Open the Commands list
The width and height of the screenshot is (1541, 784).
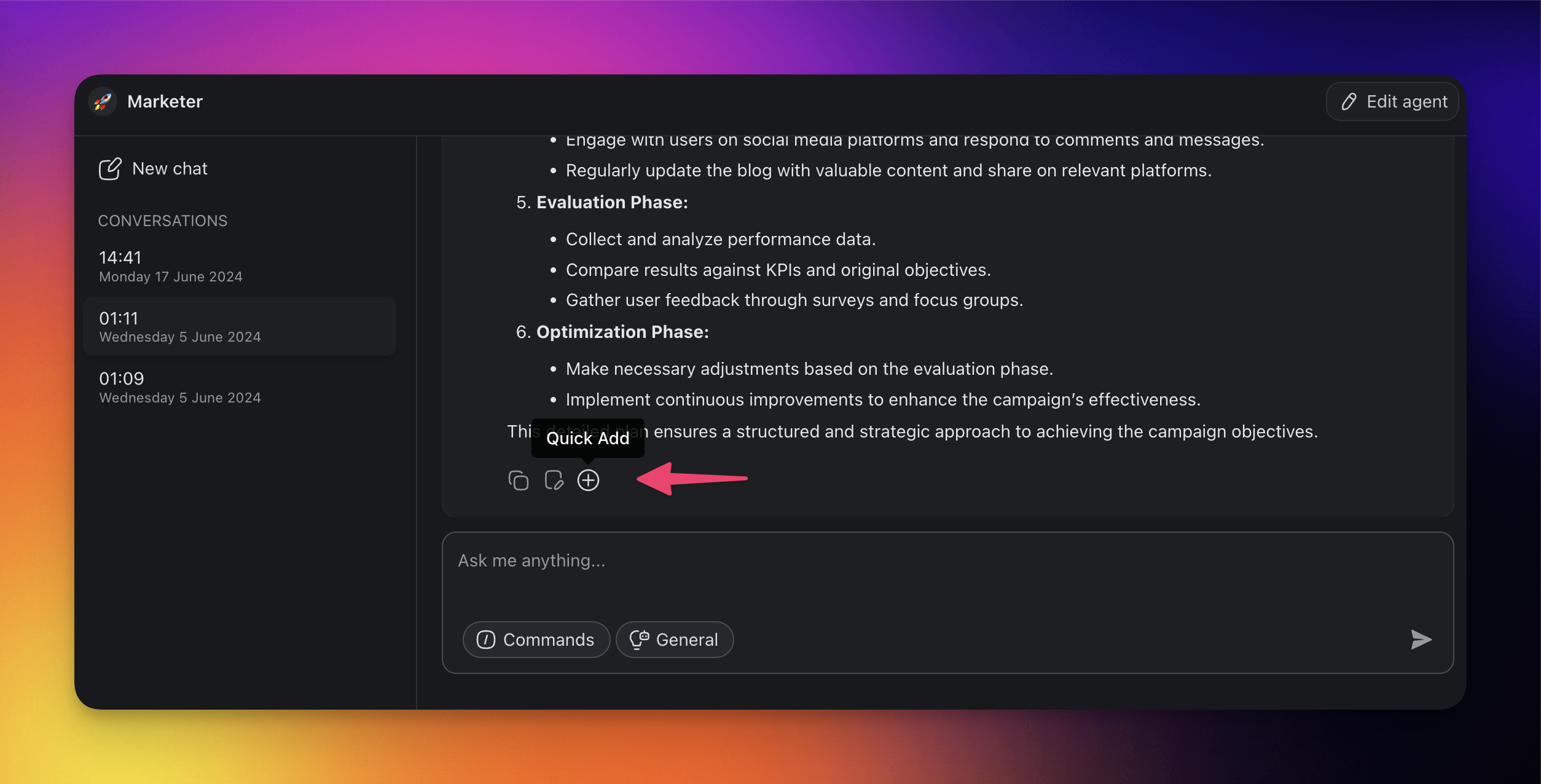pos(536,640)
